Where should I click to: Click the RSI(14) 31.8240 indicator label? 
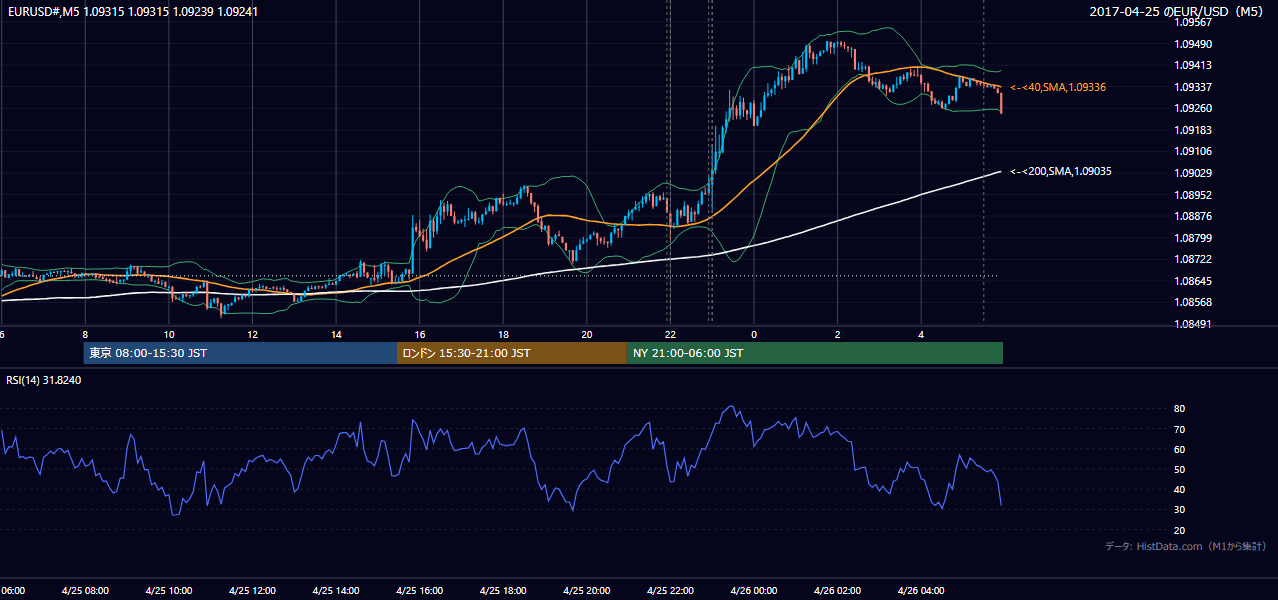[x=44, y=380]
